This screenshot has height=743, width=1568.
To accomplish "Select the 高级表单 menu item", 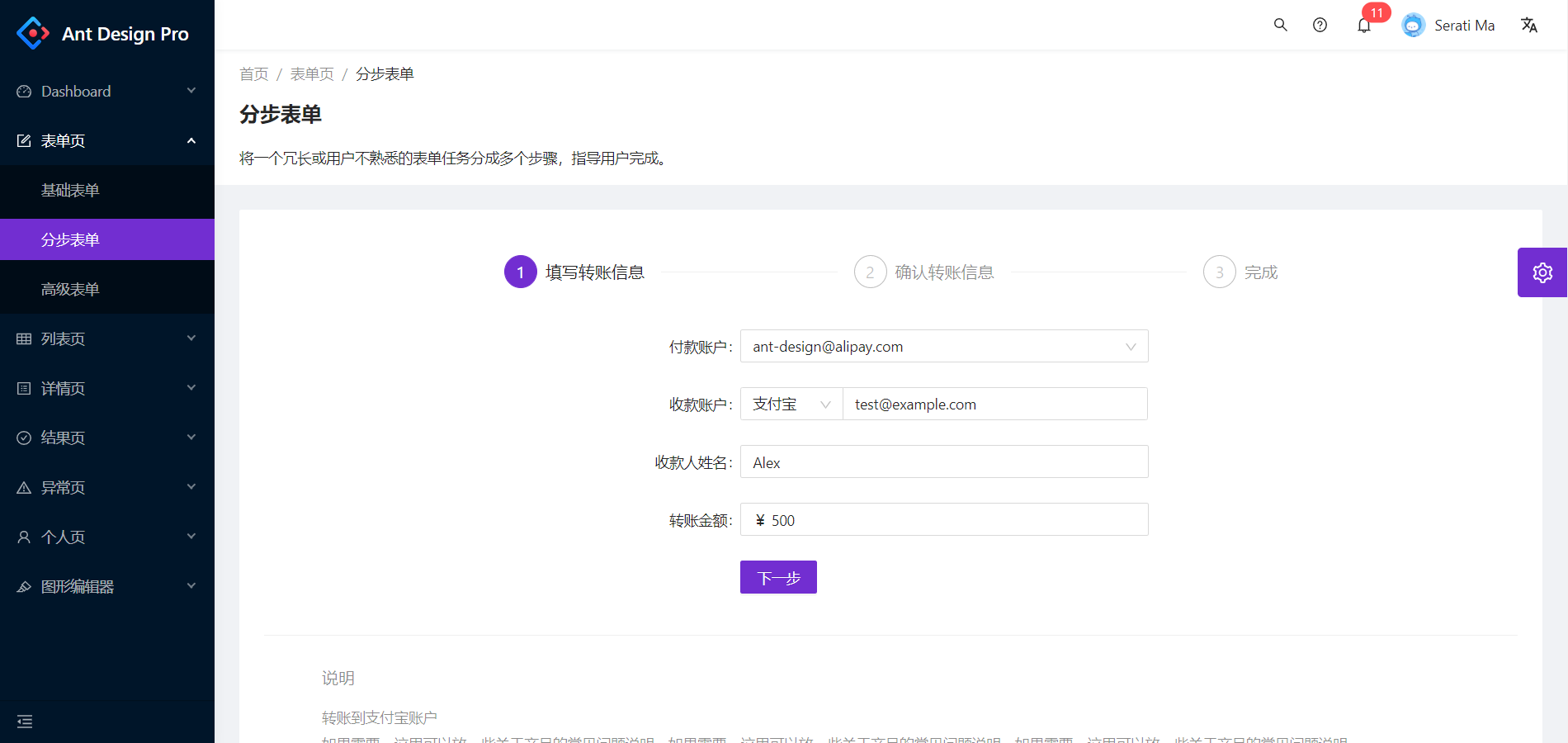I will (107, 289).
